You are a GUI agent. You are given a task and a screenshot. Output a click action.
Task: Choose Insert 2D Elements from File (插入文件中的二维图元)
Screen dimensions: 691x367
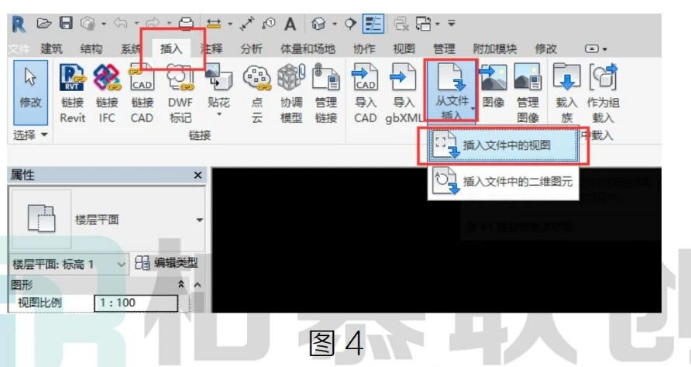[503, 181]
